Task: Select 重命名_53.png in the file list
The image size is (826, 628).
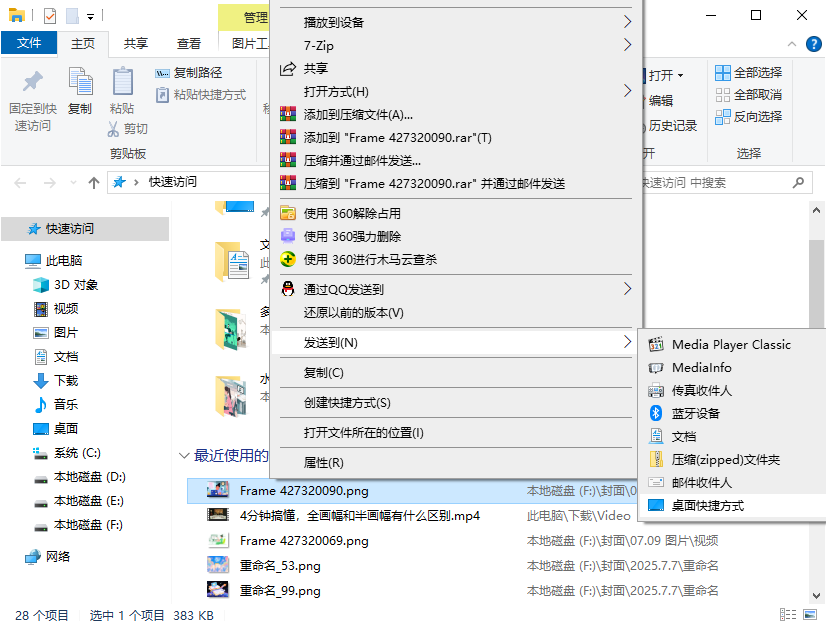Action: pyautogui.click(x=280, y=565)
